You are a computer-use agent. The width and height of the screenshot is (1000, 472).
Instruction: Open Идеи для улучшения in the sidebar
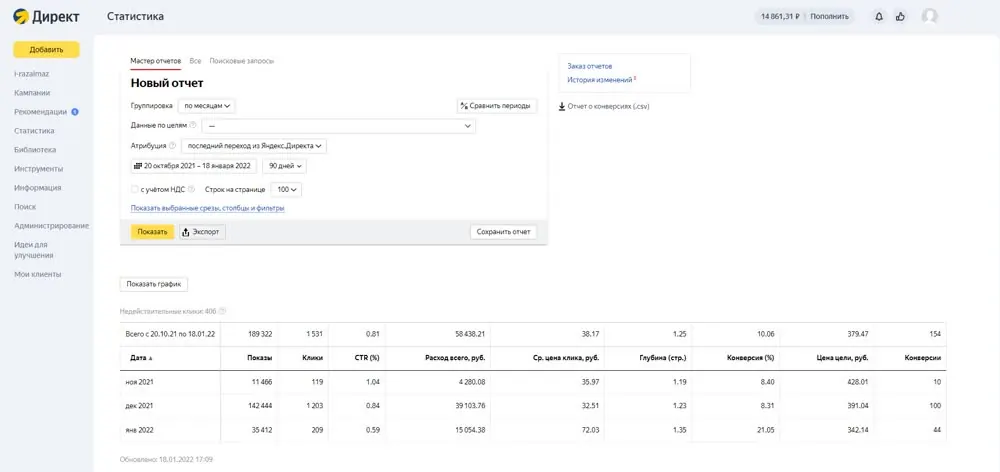(x=34, y=250)
